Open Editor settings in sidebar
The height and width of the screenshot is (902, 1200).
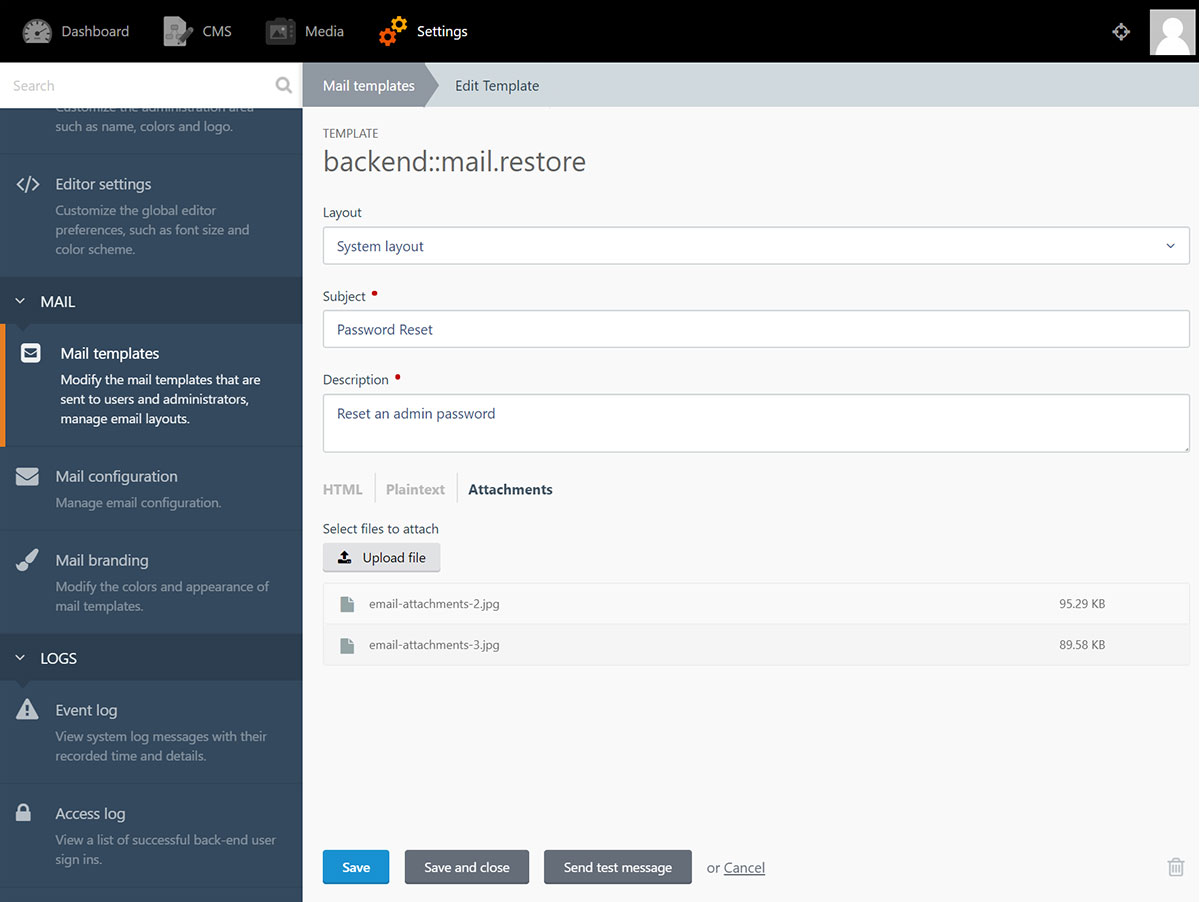coord(151,215)
